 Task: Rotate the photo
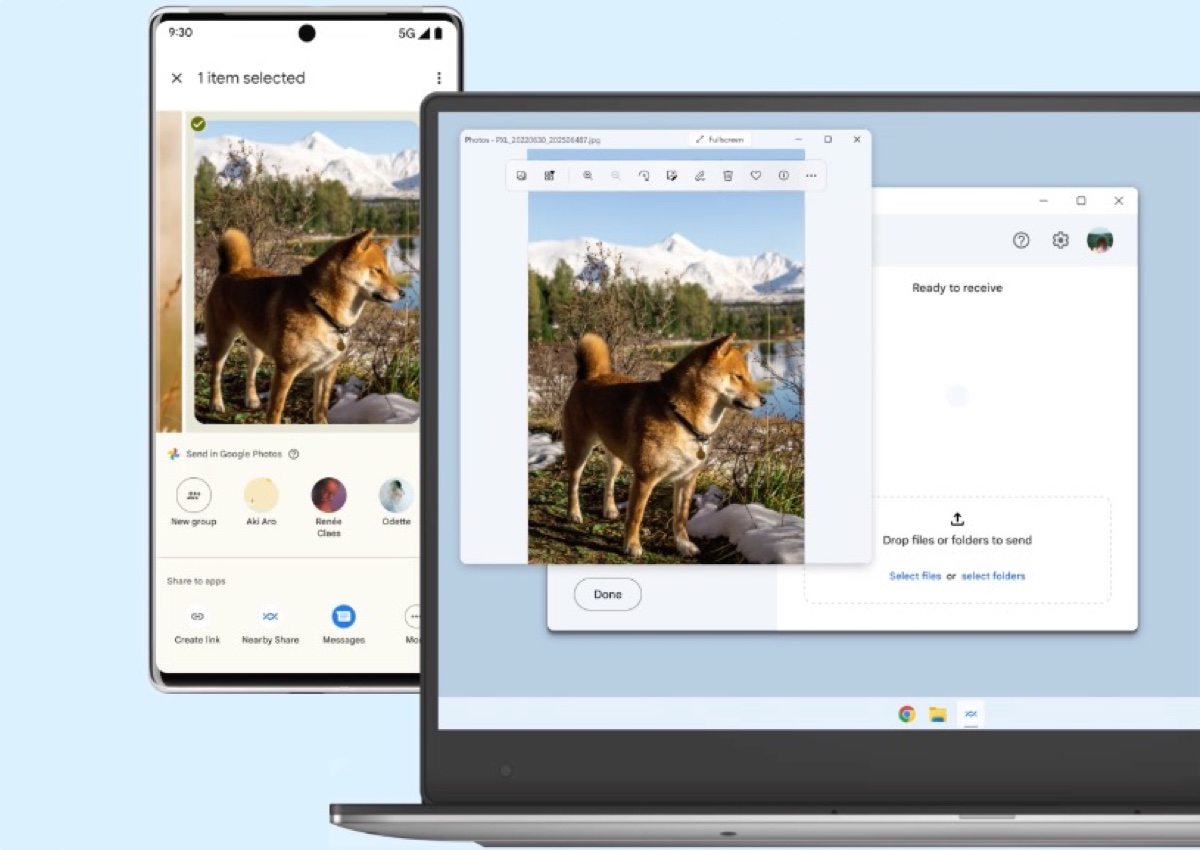coord(645,175)
